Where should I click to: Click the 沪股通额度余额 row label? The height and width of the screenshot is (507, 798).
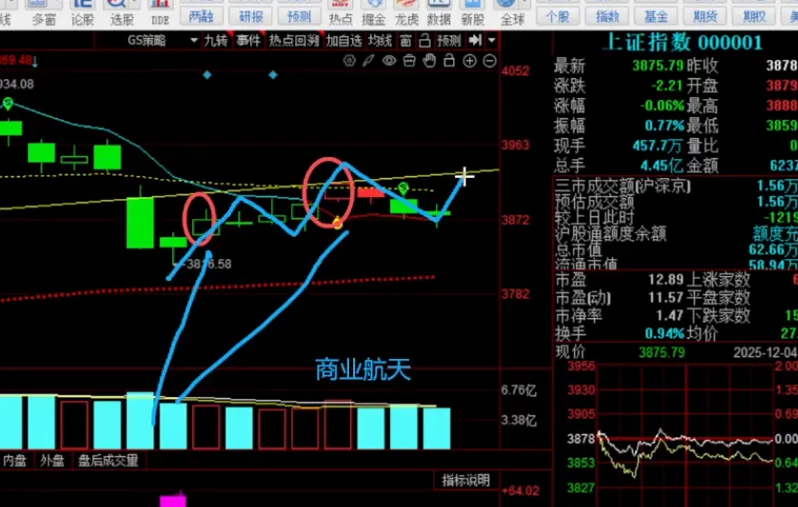coord(610,234)
